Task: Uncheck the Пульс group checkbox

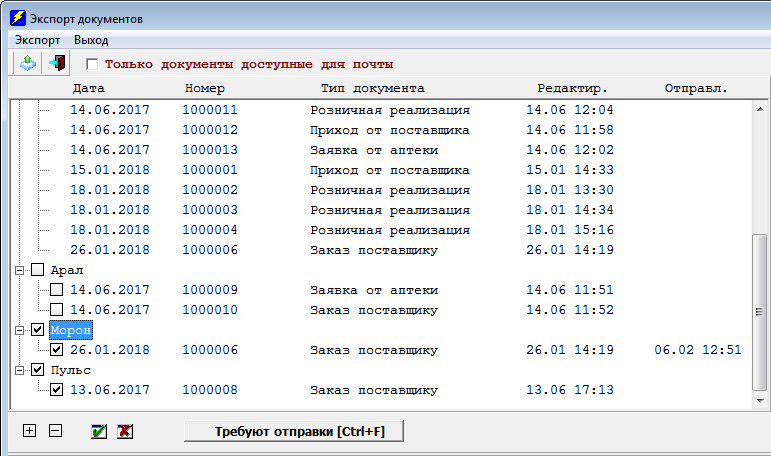Action: coord(37,369)
